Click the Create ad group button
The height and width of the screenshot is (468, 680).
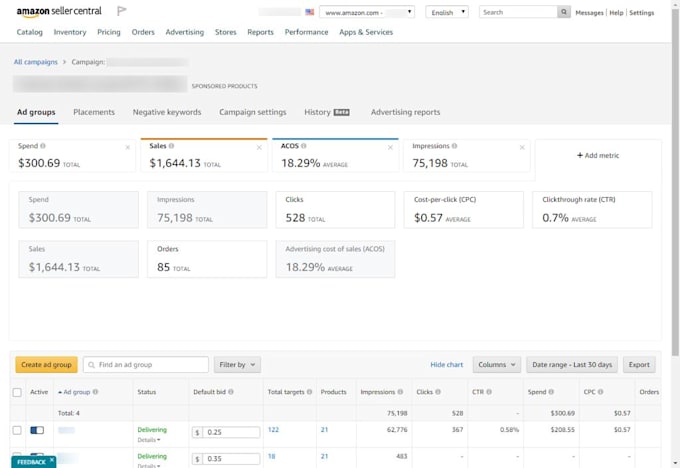(x=46, y=365)
